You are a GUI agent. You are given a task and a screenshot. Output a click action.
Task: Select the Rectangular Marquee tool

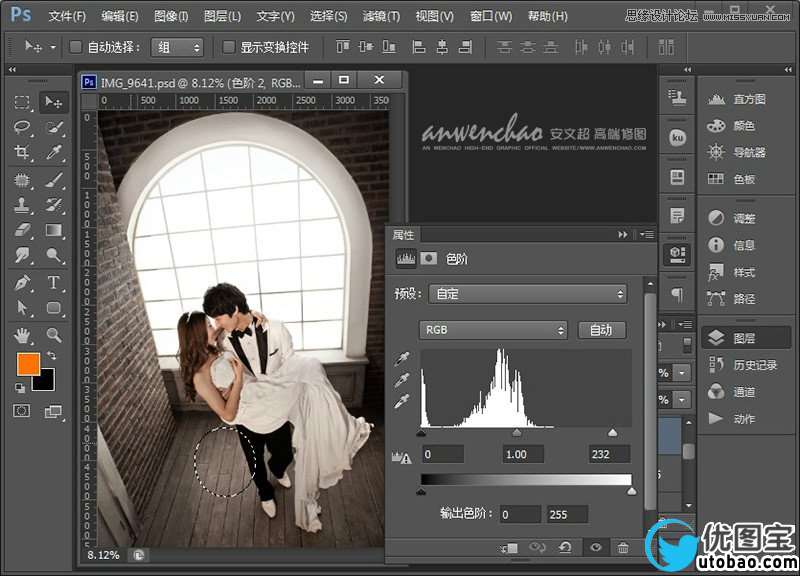click(x=22, y=103)
